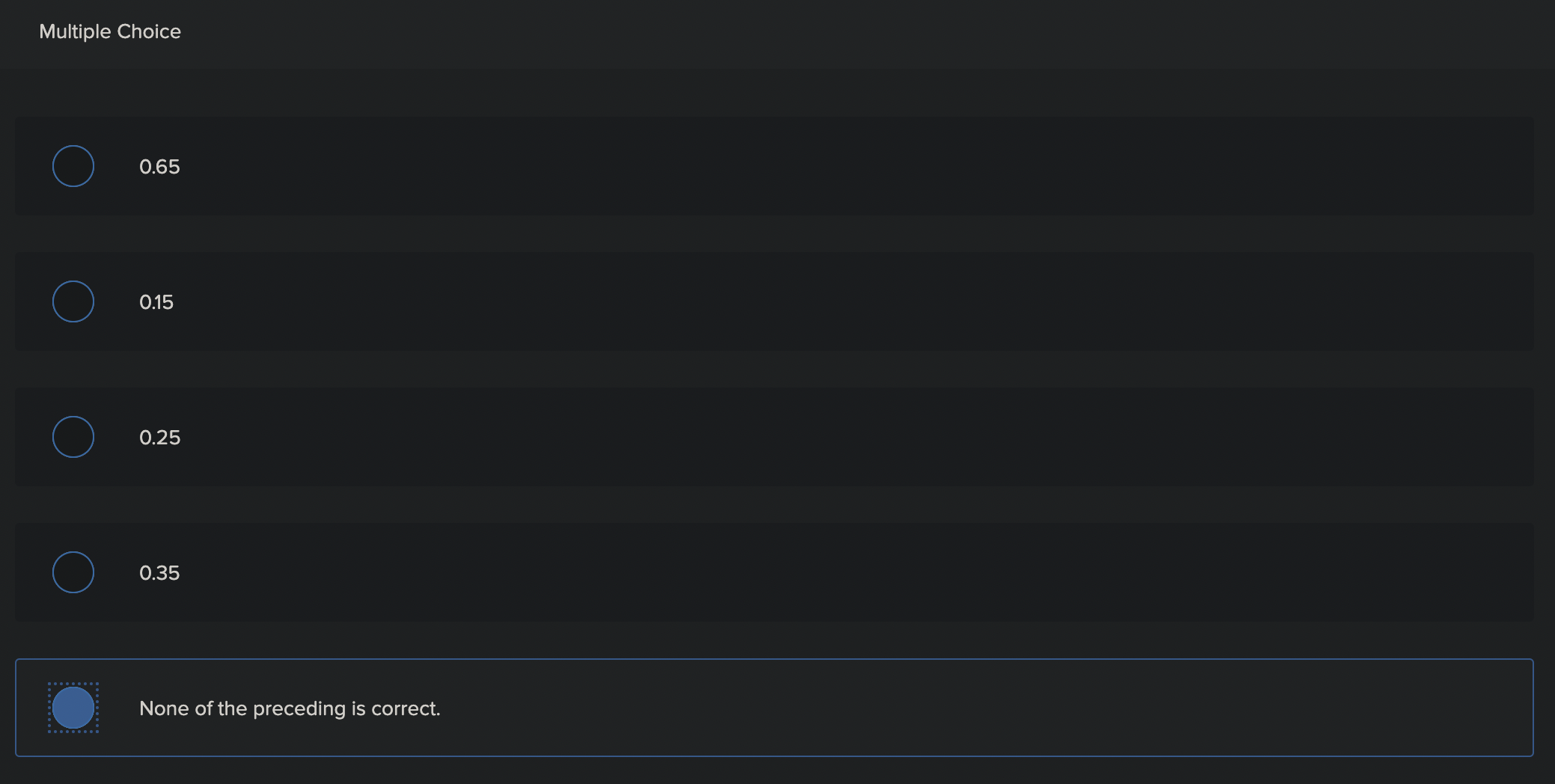Click 'None of the preceding is correct' text

pyautogui.click(x=290, y=708)
